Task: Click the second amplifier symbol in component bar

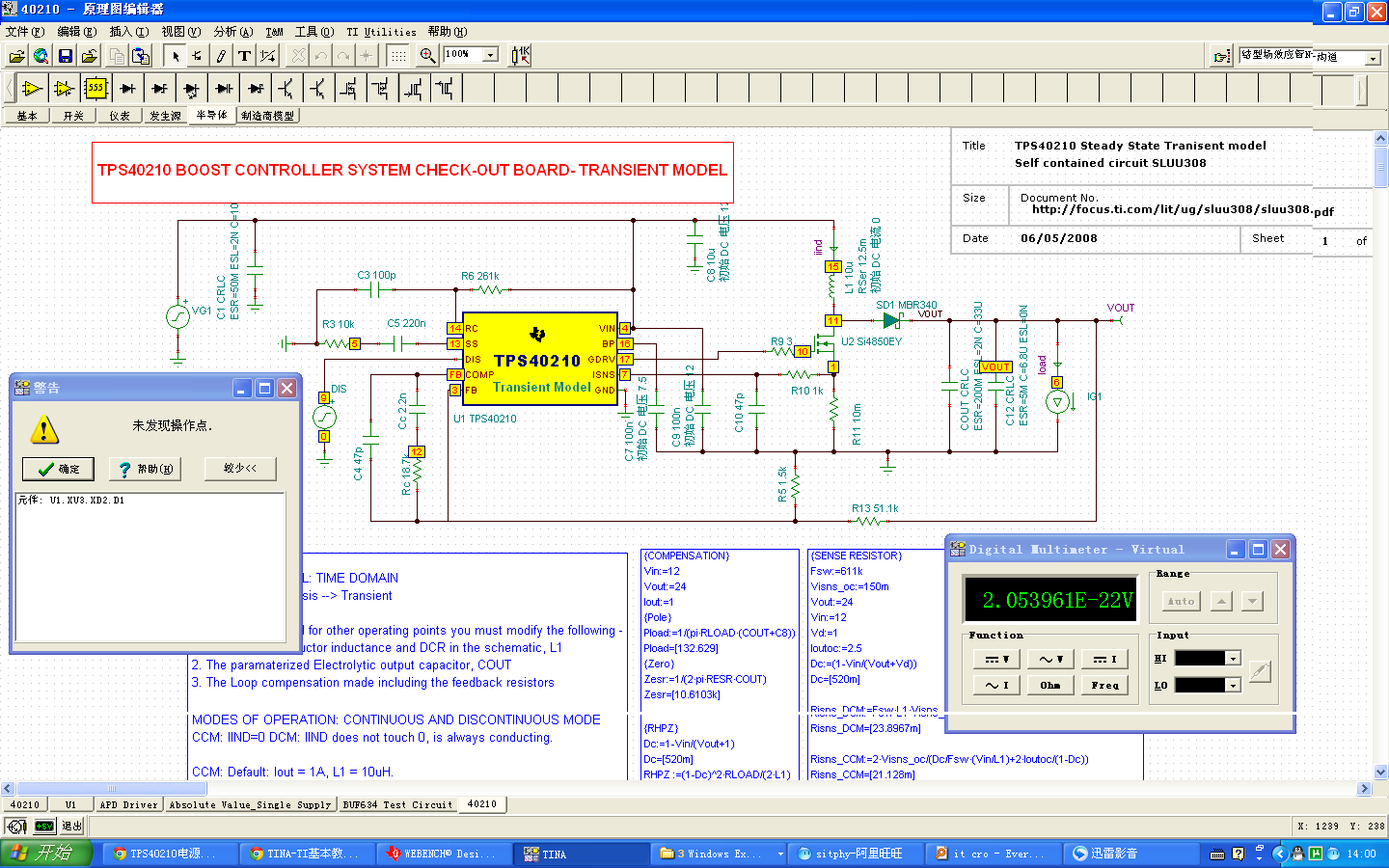Action: [x=64, y=89]
